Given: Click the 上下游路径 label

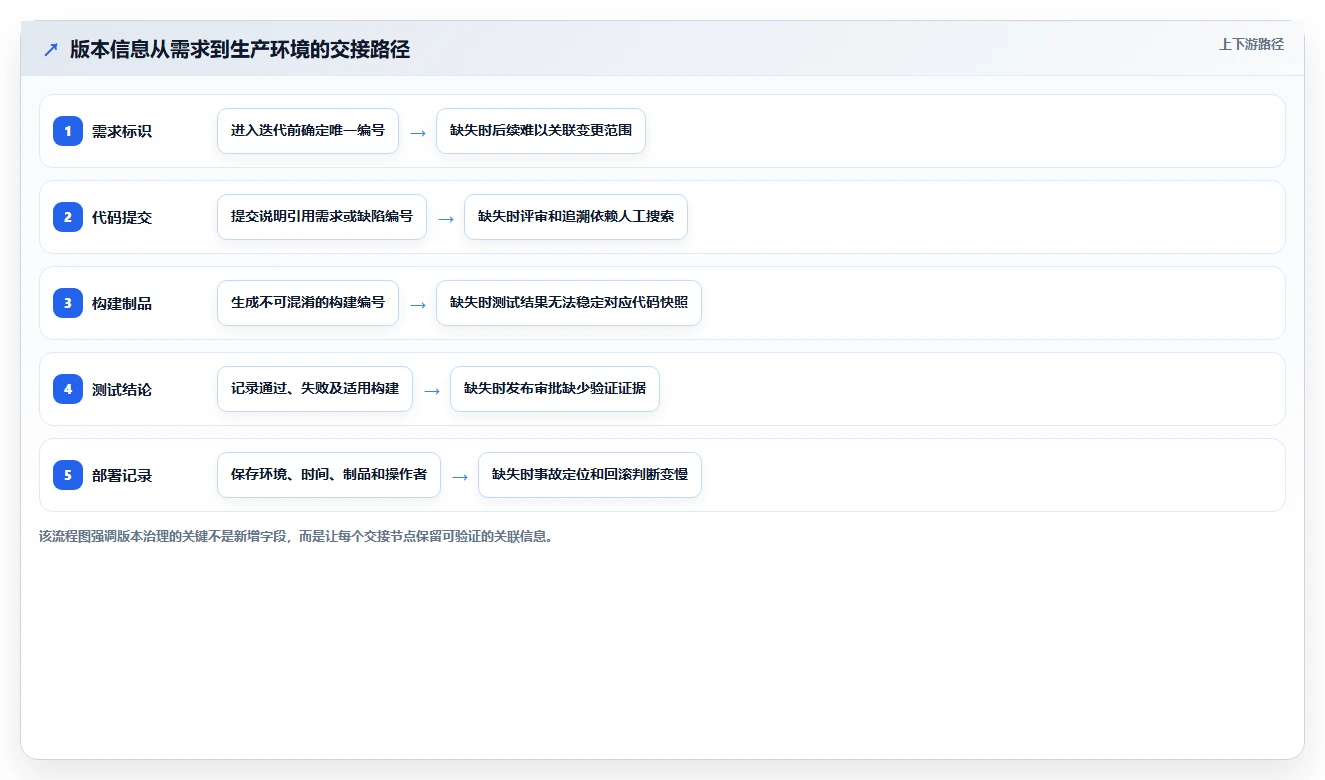Looking at the screenshot, I should pos(1251,44).
